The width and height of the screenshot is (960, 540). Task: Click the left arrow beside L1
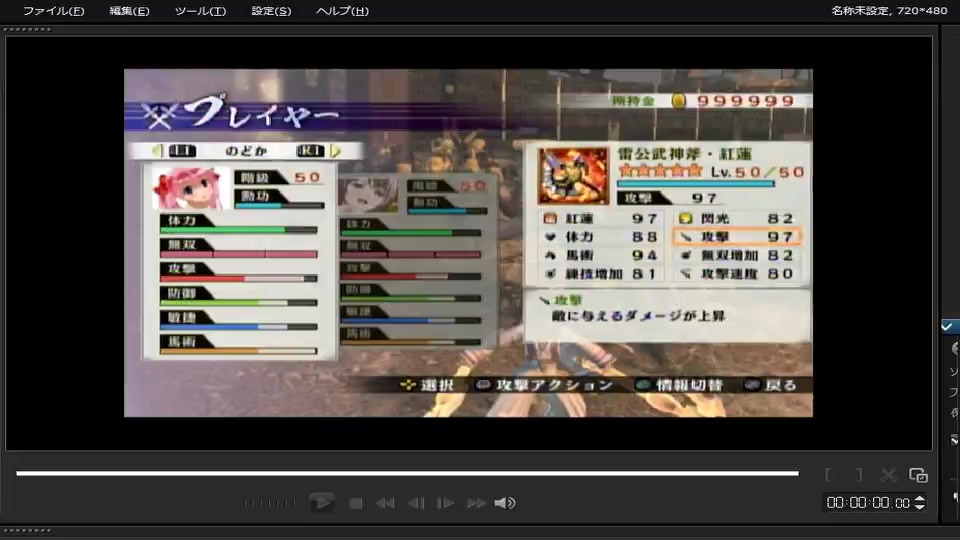pyautogui.click(x=157, y=151)
